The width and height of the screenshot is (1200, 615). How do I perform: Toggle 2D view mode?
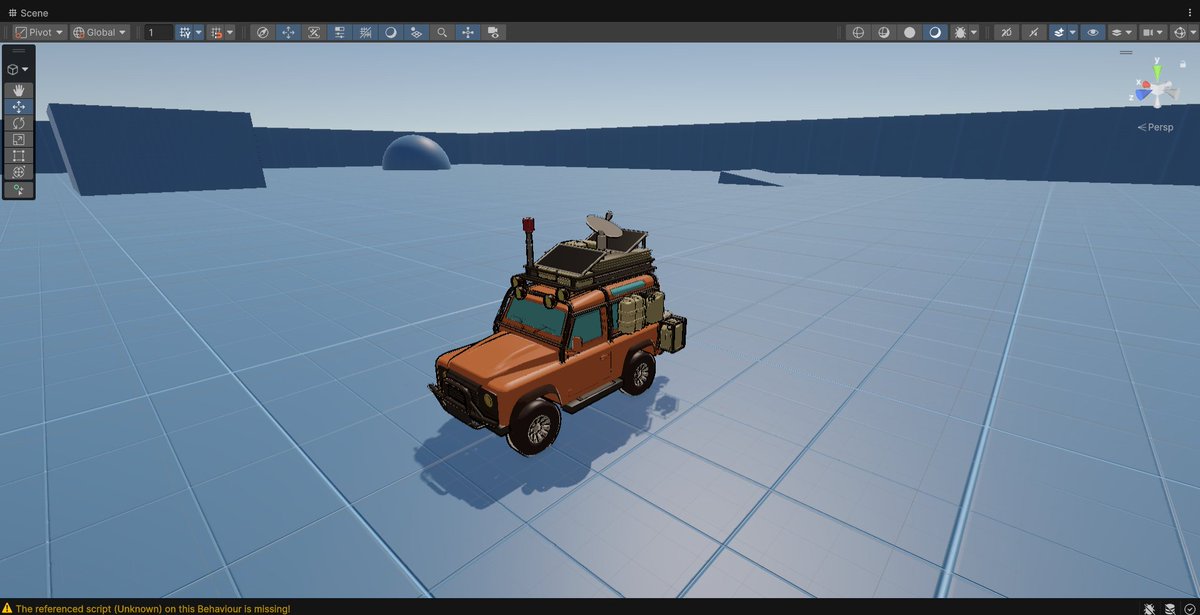click(1007, 32)
